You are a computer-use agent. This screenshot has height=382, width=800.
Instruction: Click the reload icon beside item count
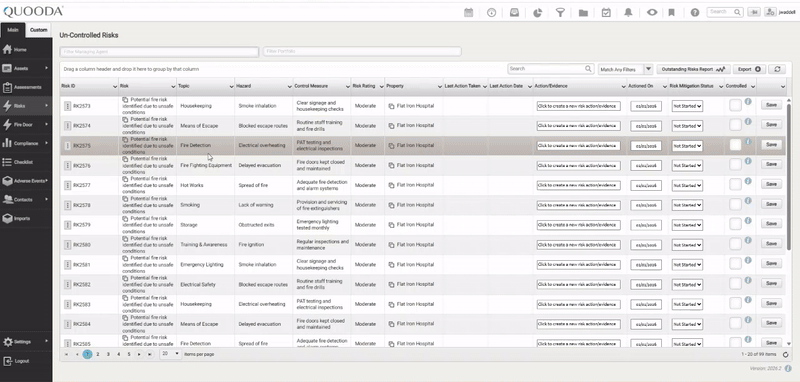tap(786, 354)
